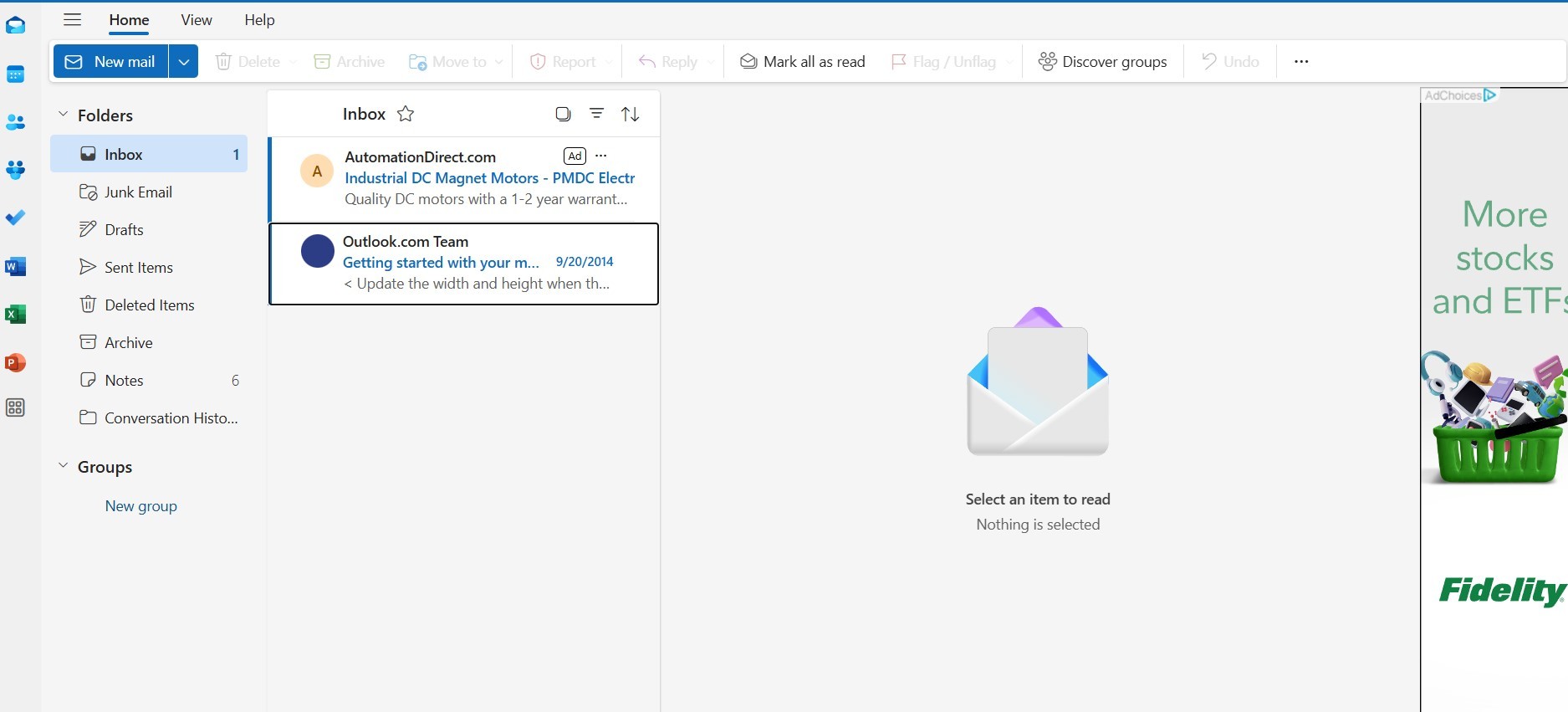The width and height of the screenshot is (1568, 712).
Task: Launch PowerPoint from the app rail
Action: [15, 363]
